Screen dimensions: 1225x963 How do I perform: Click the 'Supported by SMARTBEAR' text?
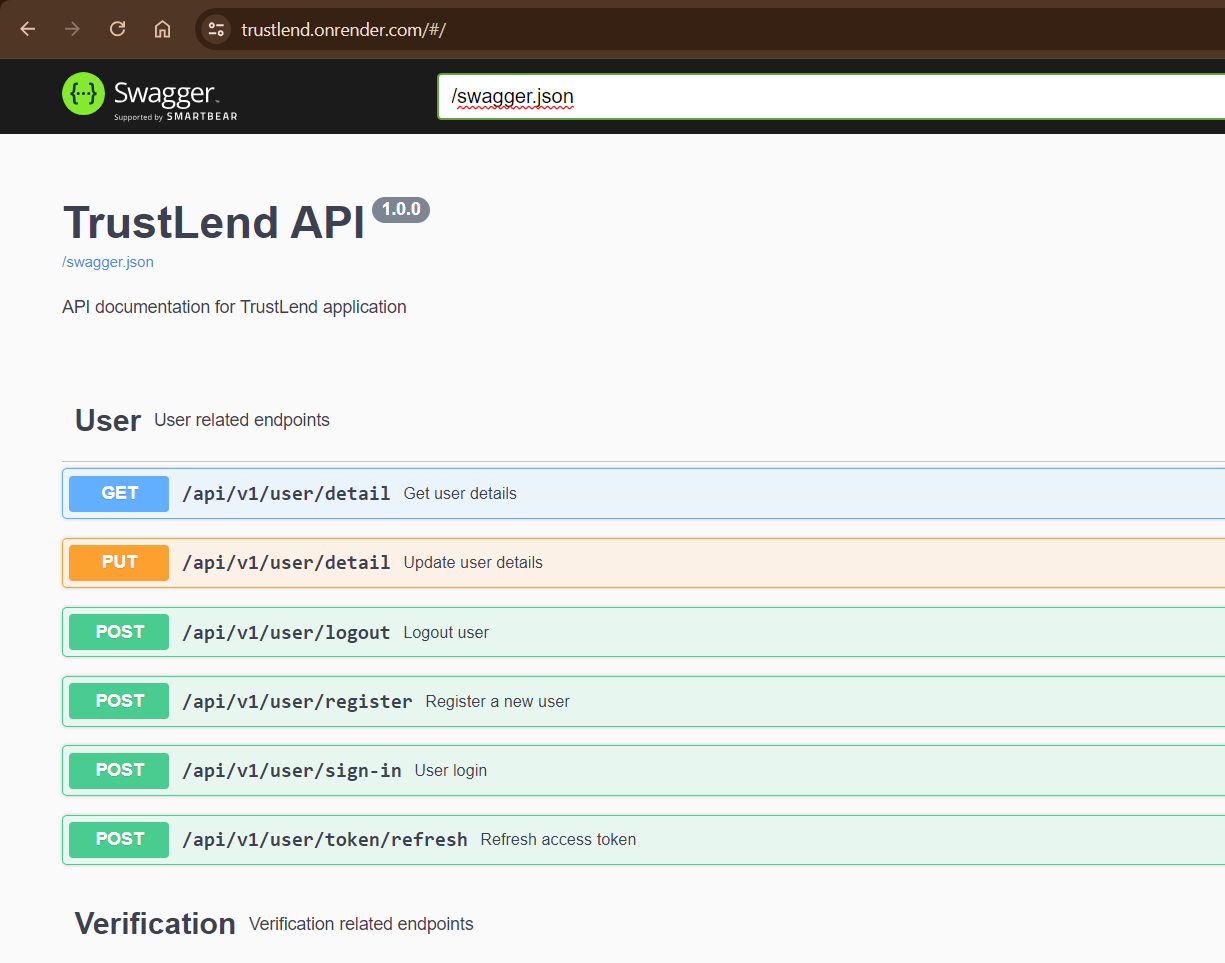(x=176, y=117)
